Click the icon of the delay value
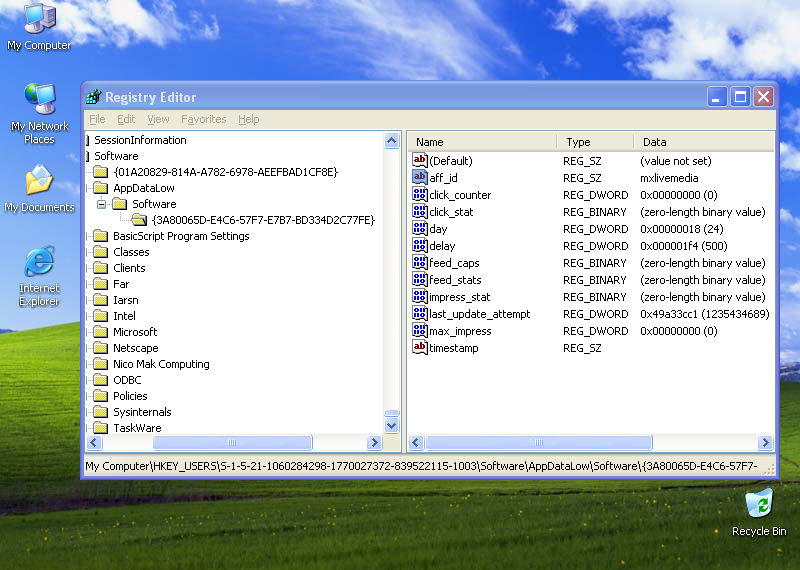This screenshot has height=570, width=800. [x=419, y=245]
